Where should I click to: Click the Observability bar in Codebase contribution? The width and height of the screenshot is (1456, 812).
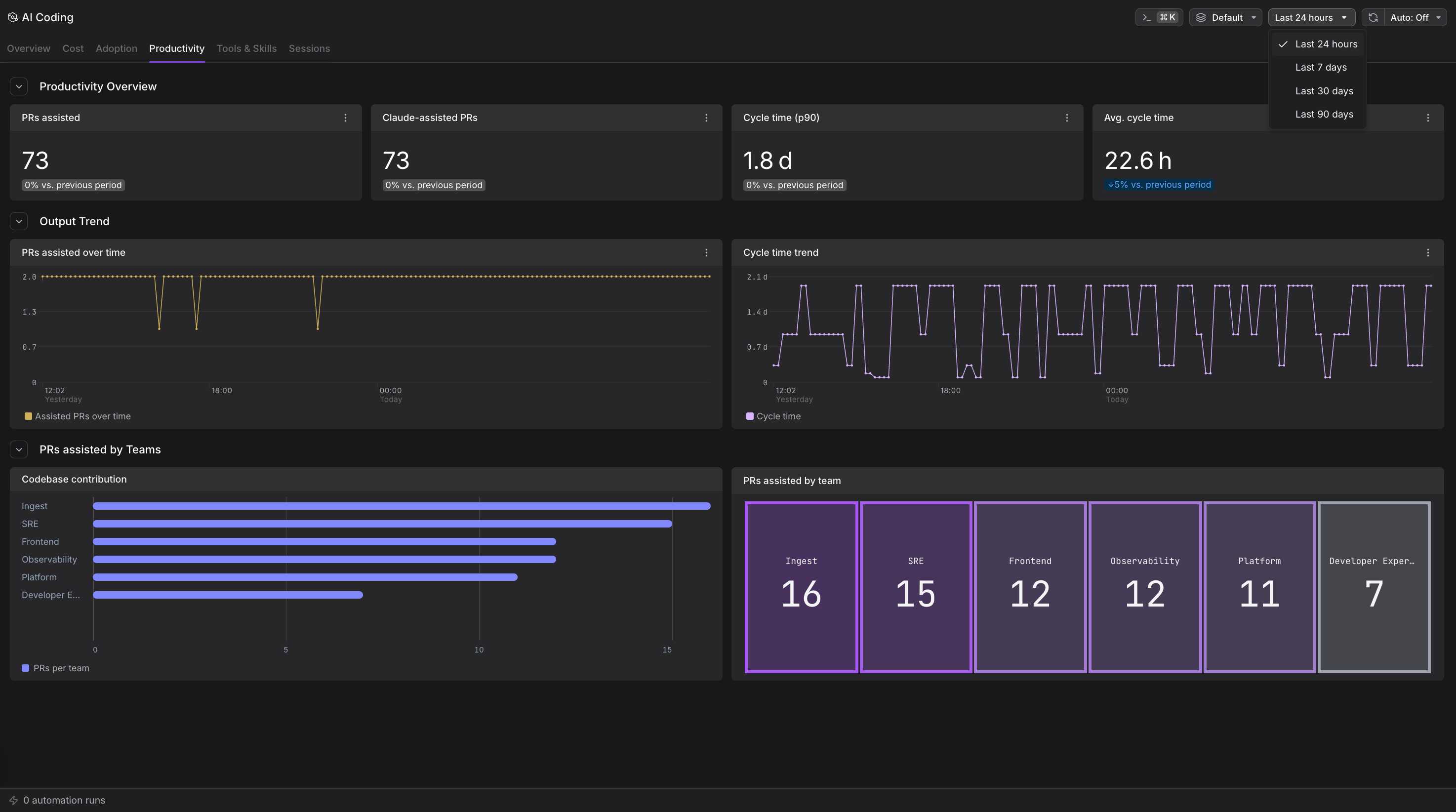324,560
